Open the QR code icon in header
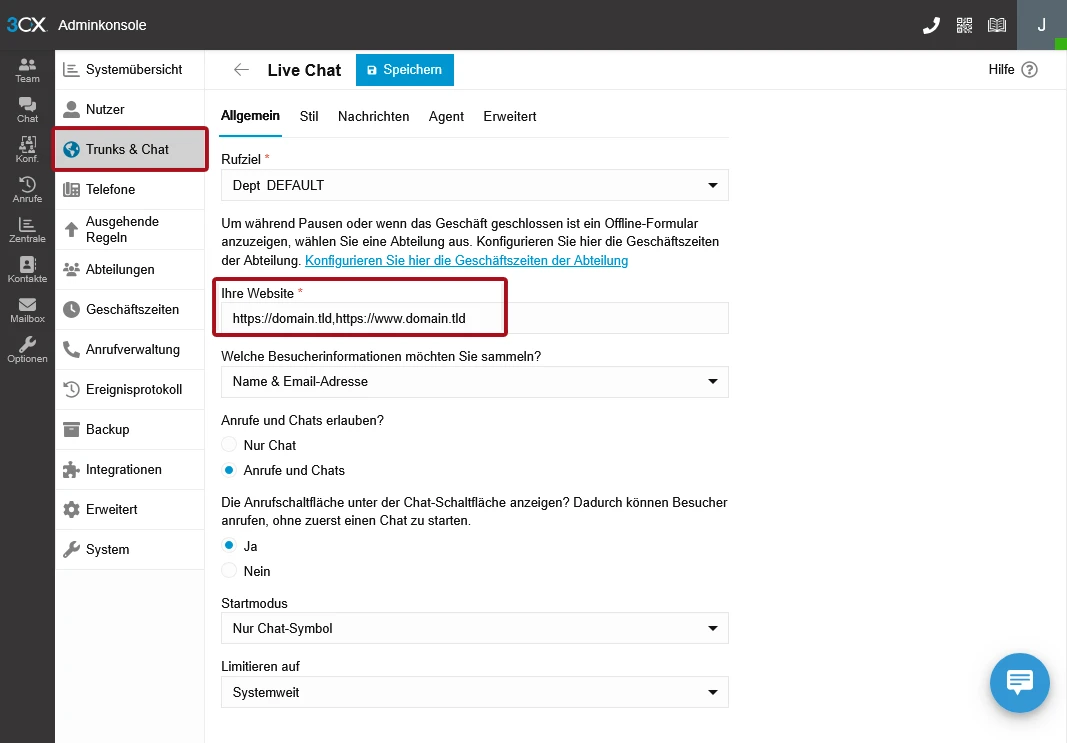 point(964,25)
